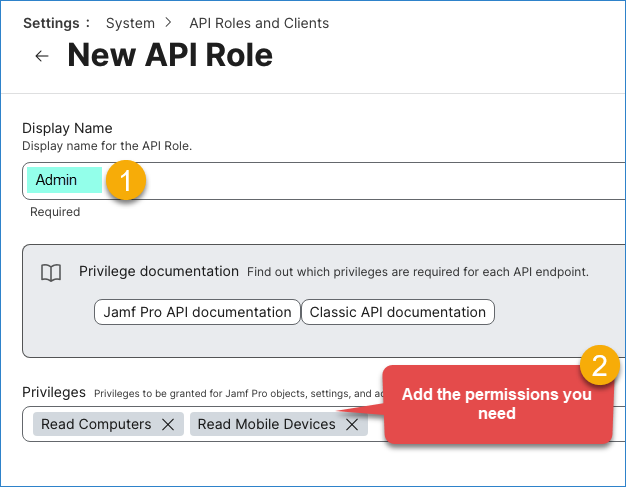Screen dimensions: 626x487
Task: Click the orange number 2 badge
Action: click(600, 365)
